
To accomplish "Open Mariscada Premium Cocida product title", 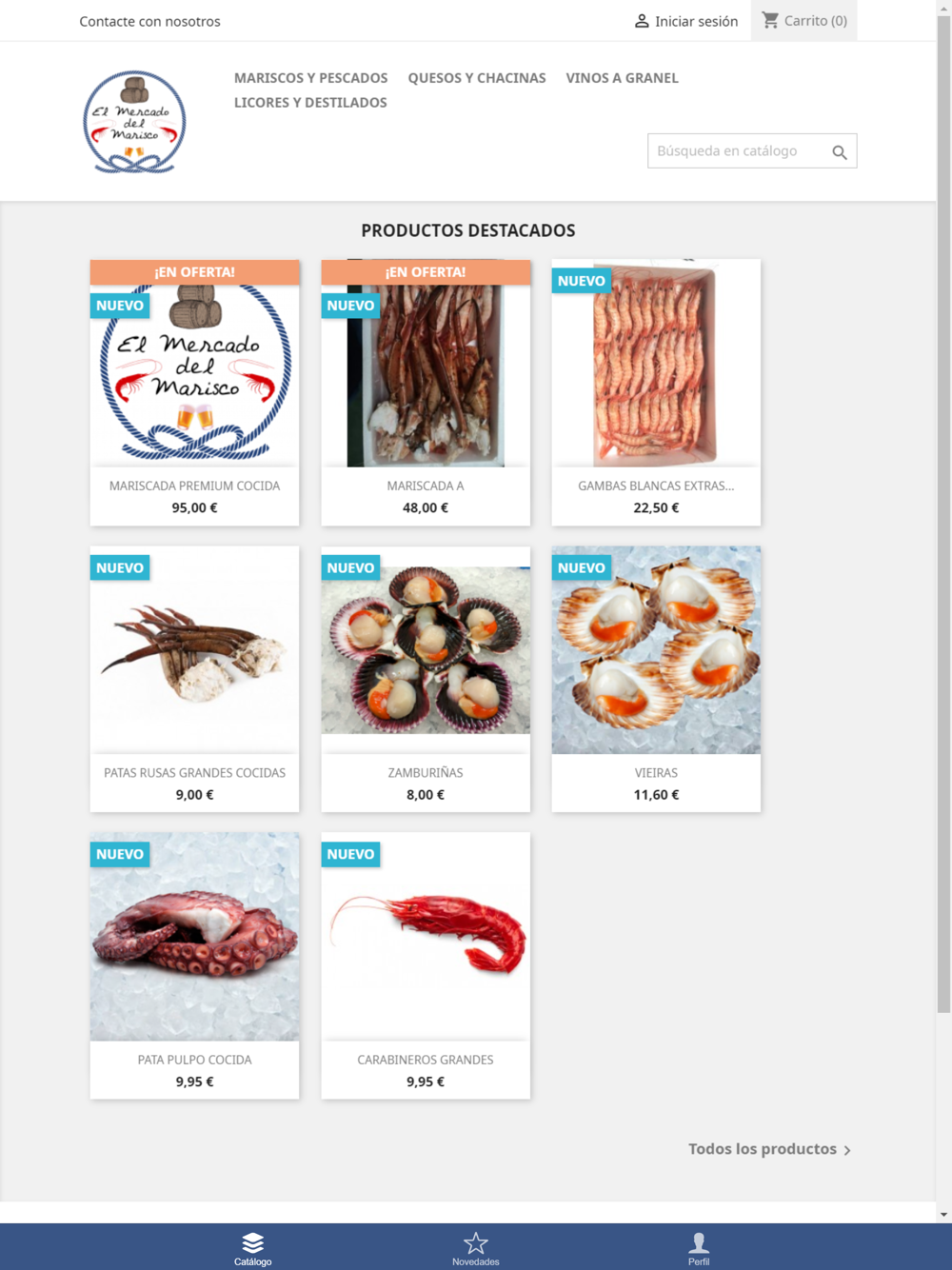I will (194, 486).
